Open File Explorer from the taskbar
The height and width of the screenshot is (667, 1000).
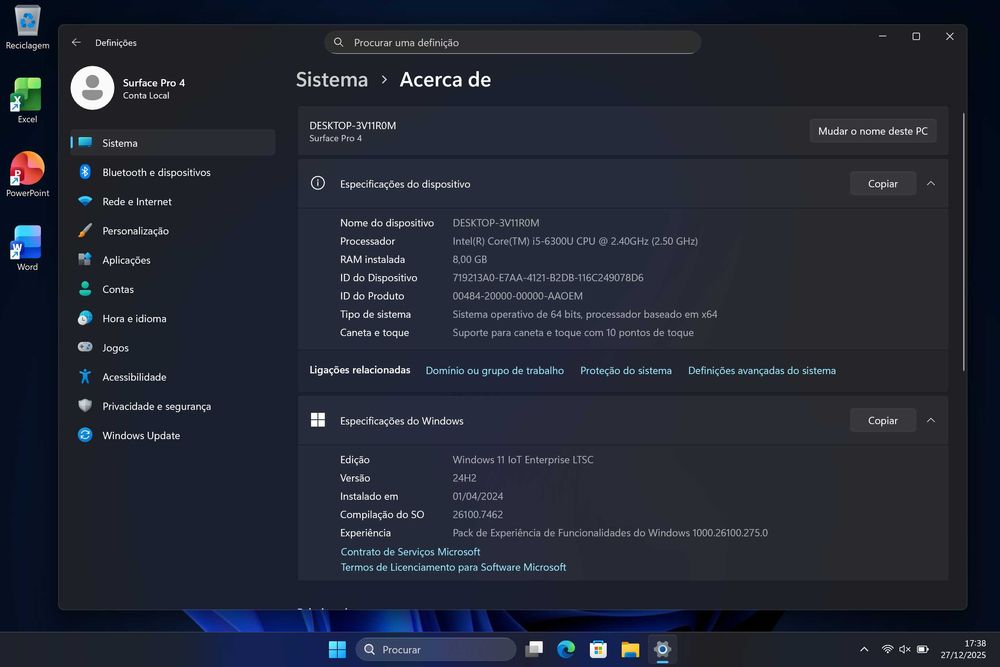click(630, 649)
